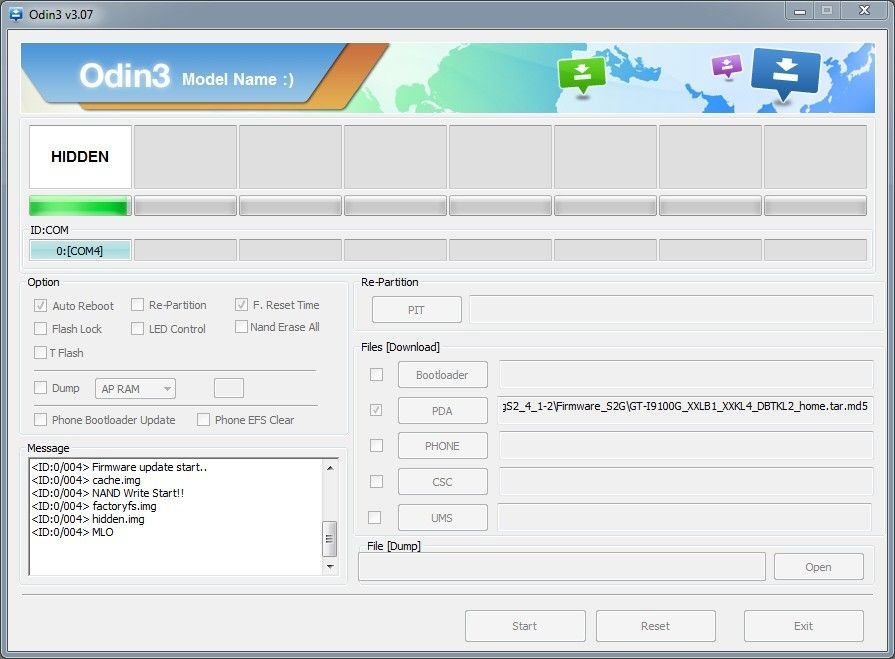Minimize the Odin3 window
The height and width of the screenshot is (659, 895).
800,11
